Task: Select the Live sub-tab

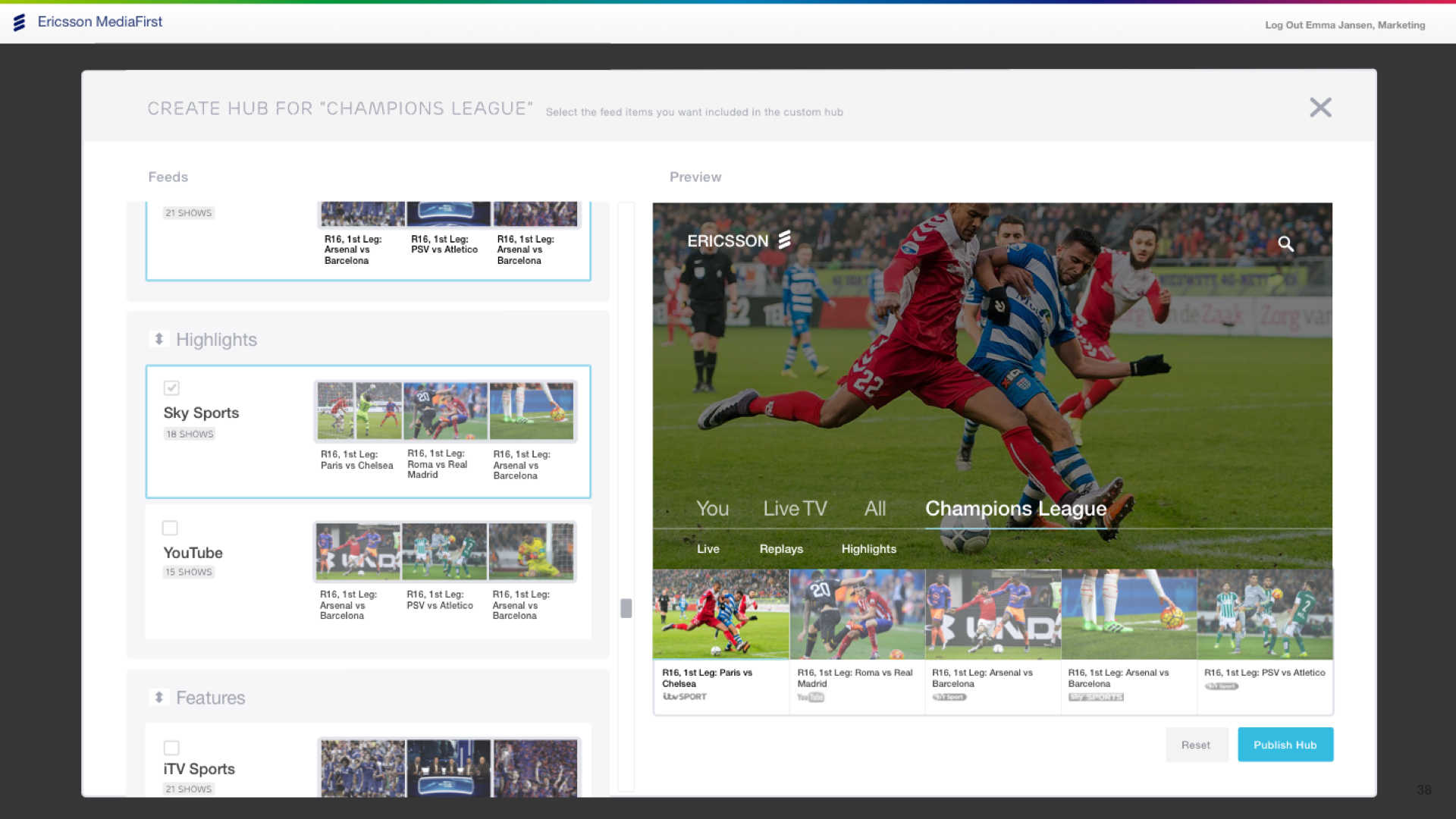Action: pos(708,549)
